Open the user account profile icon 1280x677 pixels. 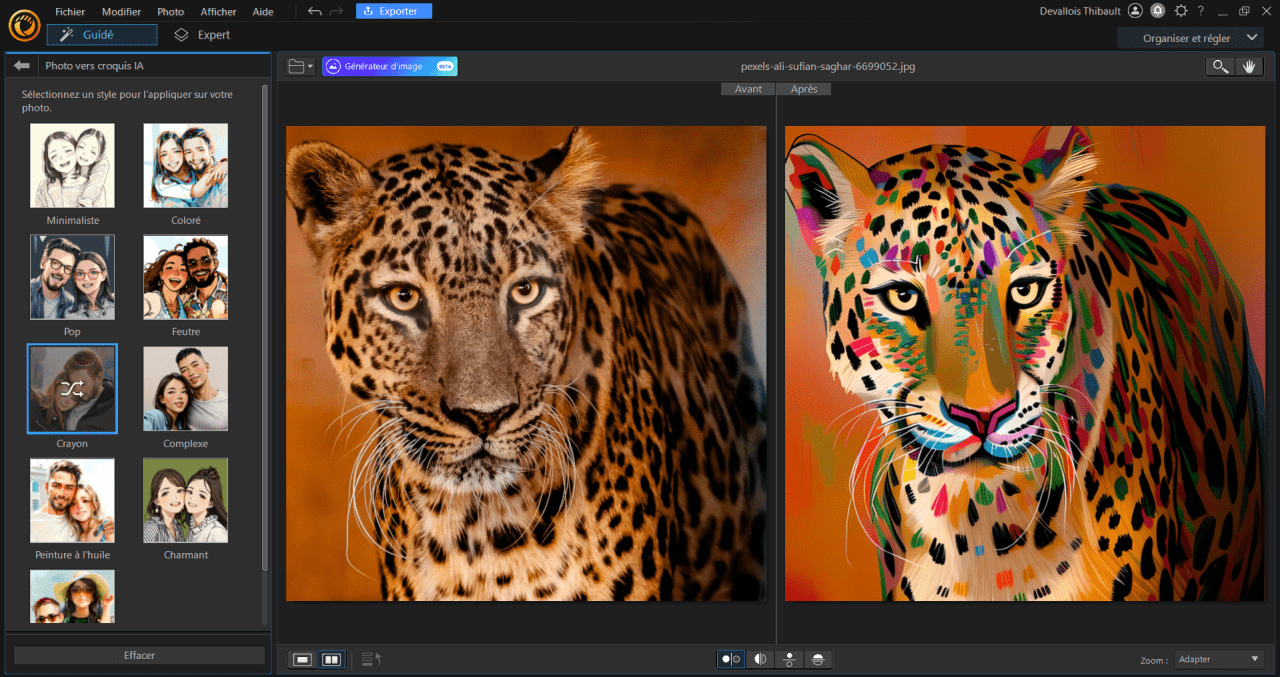(x=1135, y=11)
